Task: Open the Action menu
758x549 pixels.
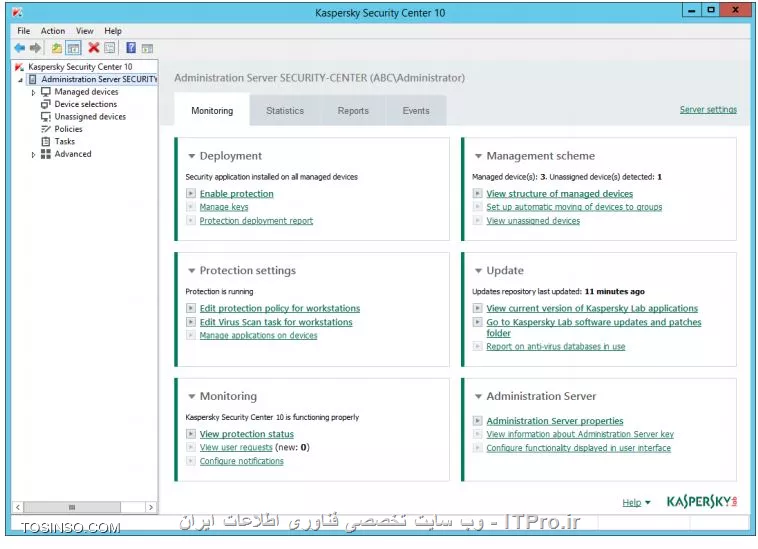Action: 53,31
